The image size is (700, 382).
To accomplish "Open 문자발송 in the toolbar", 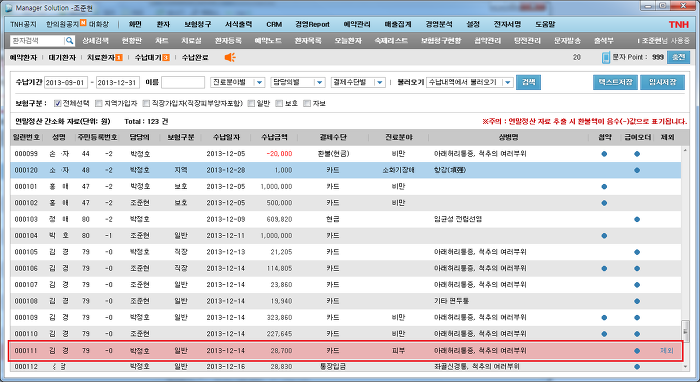I will coord(567,41).
